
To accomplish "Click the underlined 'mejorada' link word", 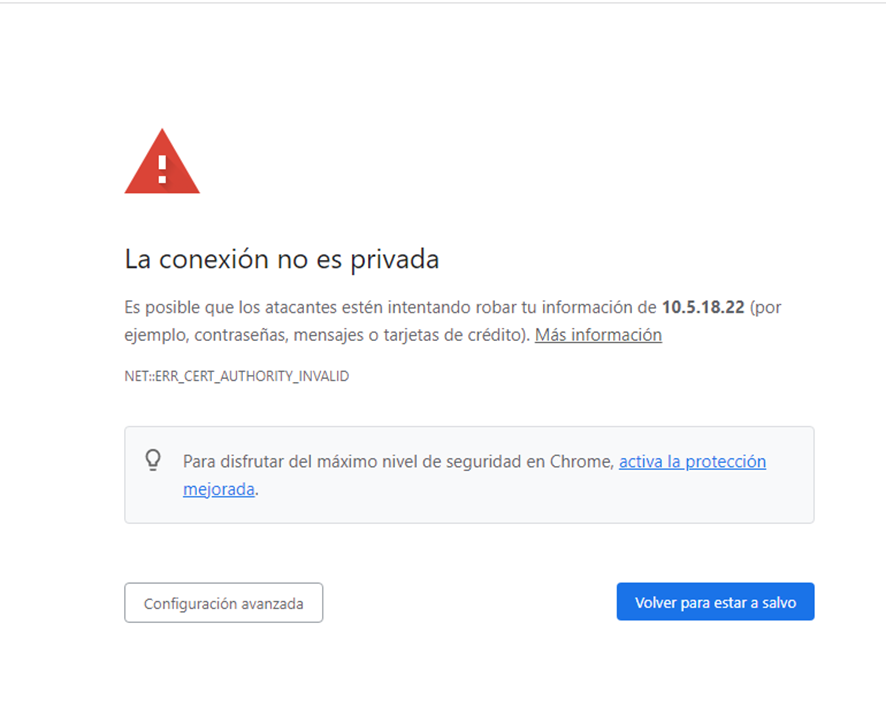I will pyautogui.click(x=219, y=489).
